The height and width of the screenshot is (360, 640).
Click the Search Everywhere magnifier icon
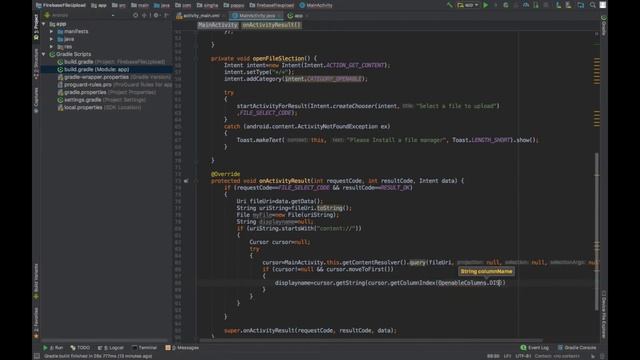tap(592, 5)
